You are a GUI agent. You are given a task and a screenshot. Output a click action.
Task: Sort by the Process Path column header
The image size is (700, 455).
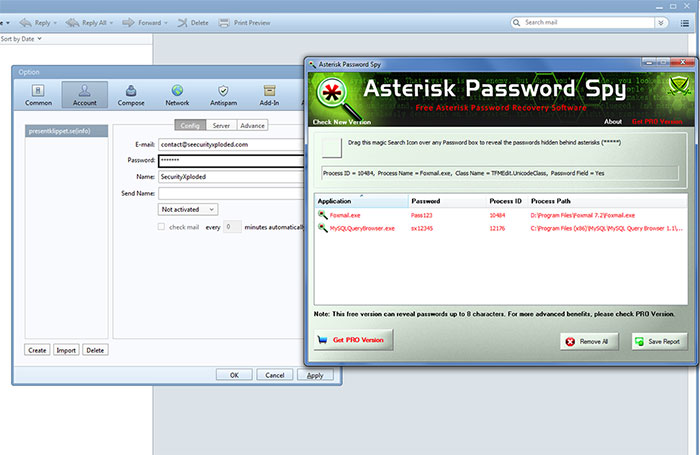click(607, 201)
